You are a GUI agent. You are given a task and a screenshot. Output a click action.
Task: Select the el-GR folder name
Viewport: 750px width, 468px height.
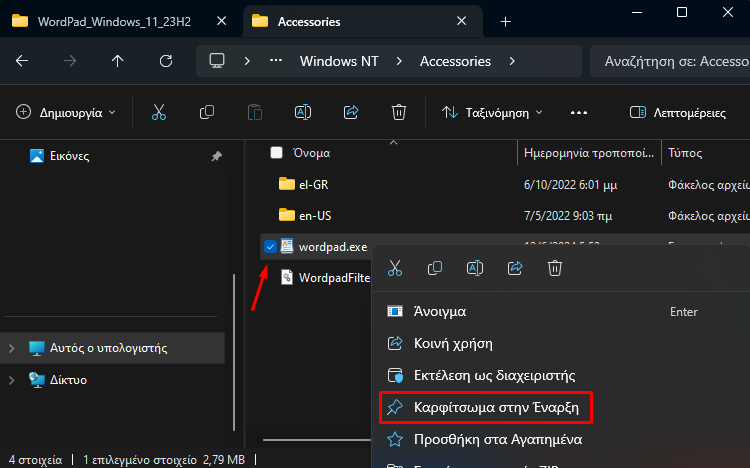coord(314,185)
